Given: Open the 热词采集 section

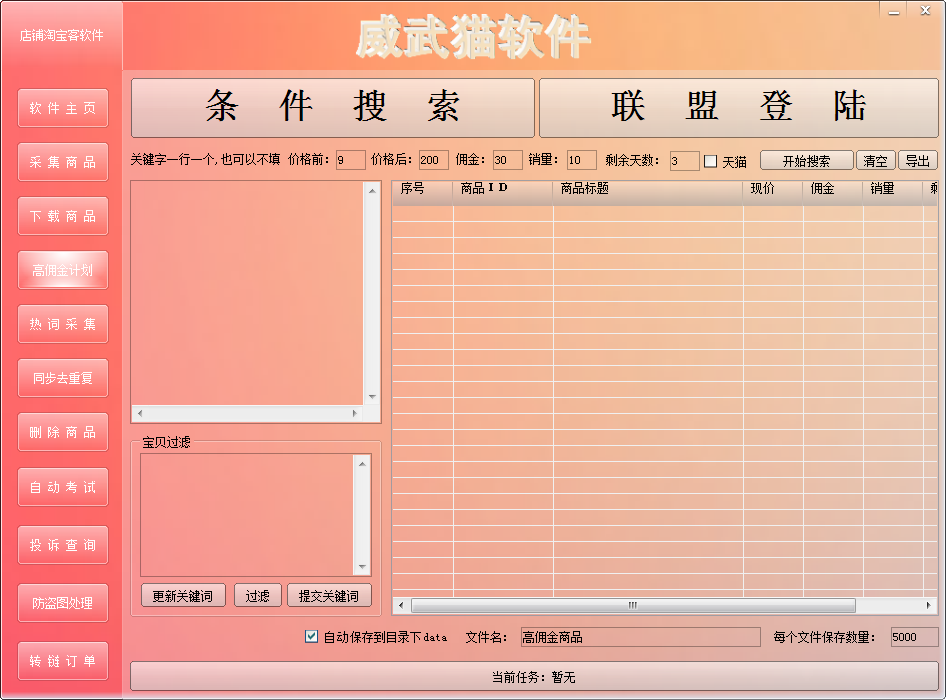Looking at the screenshot, I should click(63, 324).
